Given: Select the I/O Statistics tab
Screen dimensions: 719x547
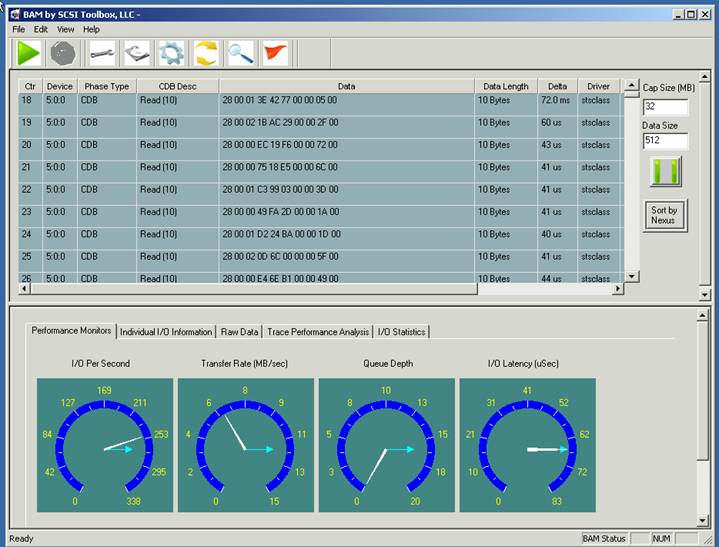Looking at the screenshot, I should pos(402,332).
